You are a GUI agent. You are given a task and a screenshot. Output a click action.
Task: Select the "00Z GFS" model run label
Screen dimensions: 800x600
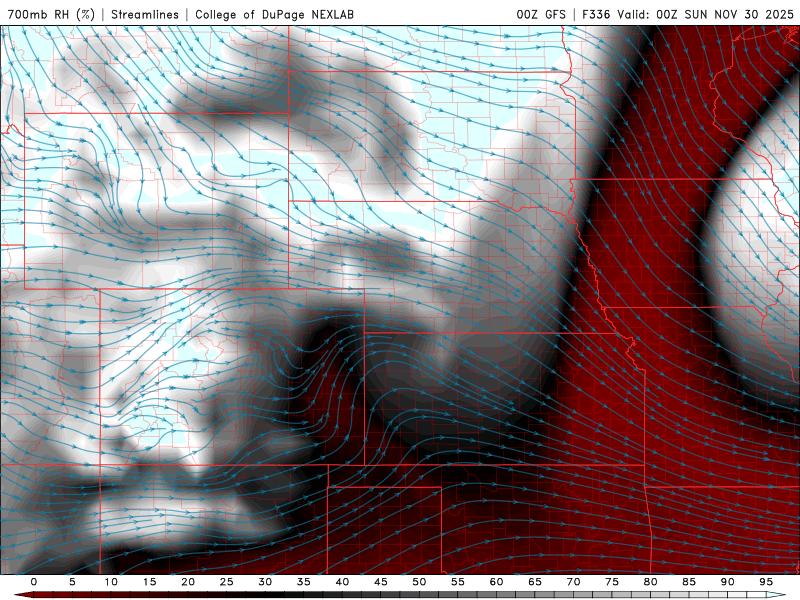541,14
